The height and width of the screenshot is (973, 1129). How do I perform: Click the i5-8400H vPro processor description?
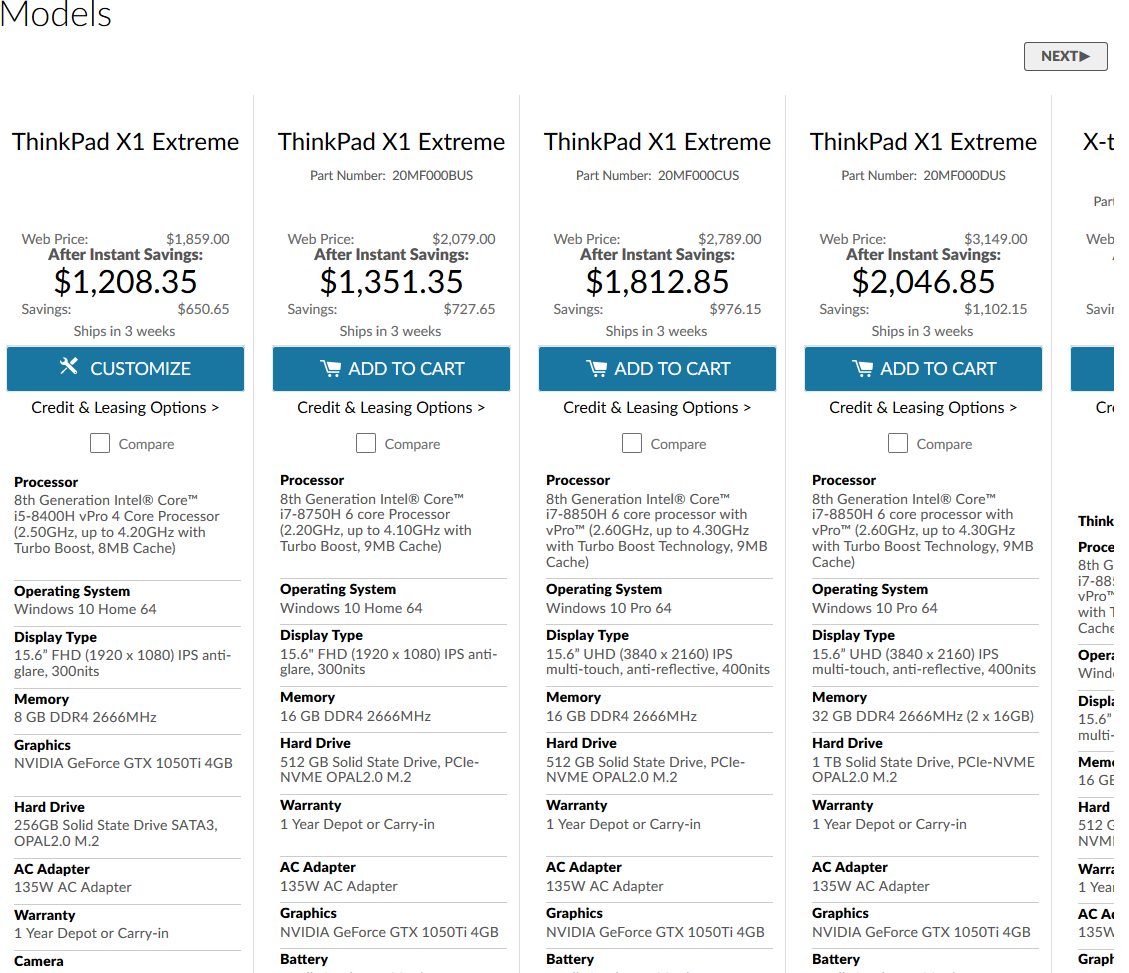(x=117, y=524)
